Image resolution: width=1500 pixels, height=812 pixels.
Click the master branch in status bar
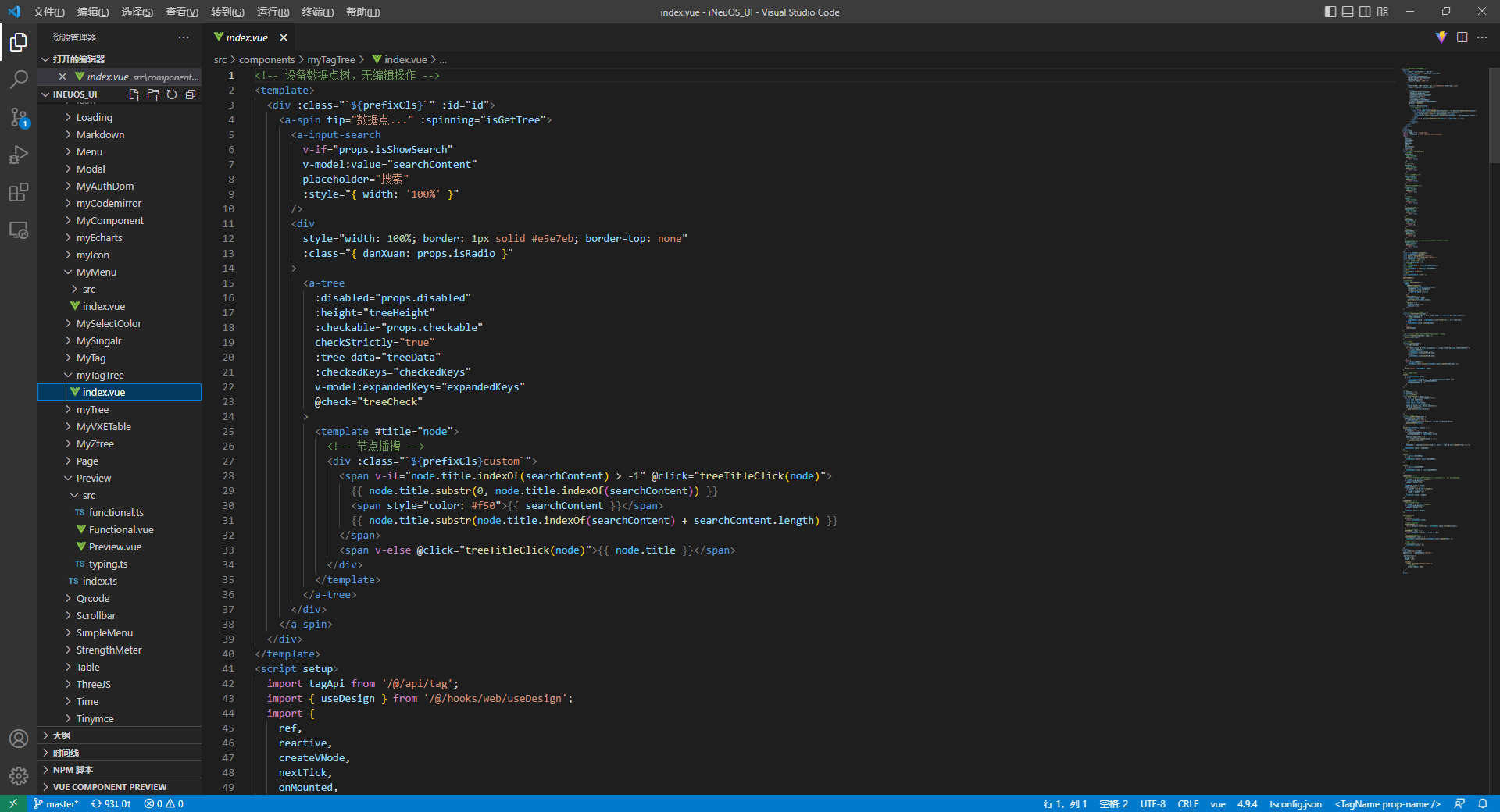(x=56, y=803)
